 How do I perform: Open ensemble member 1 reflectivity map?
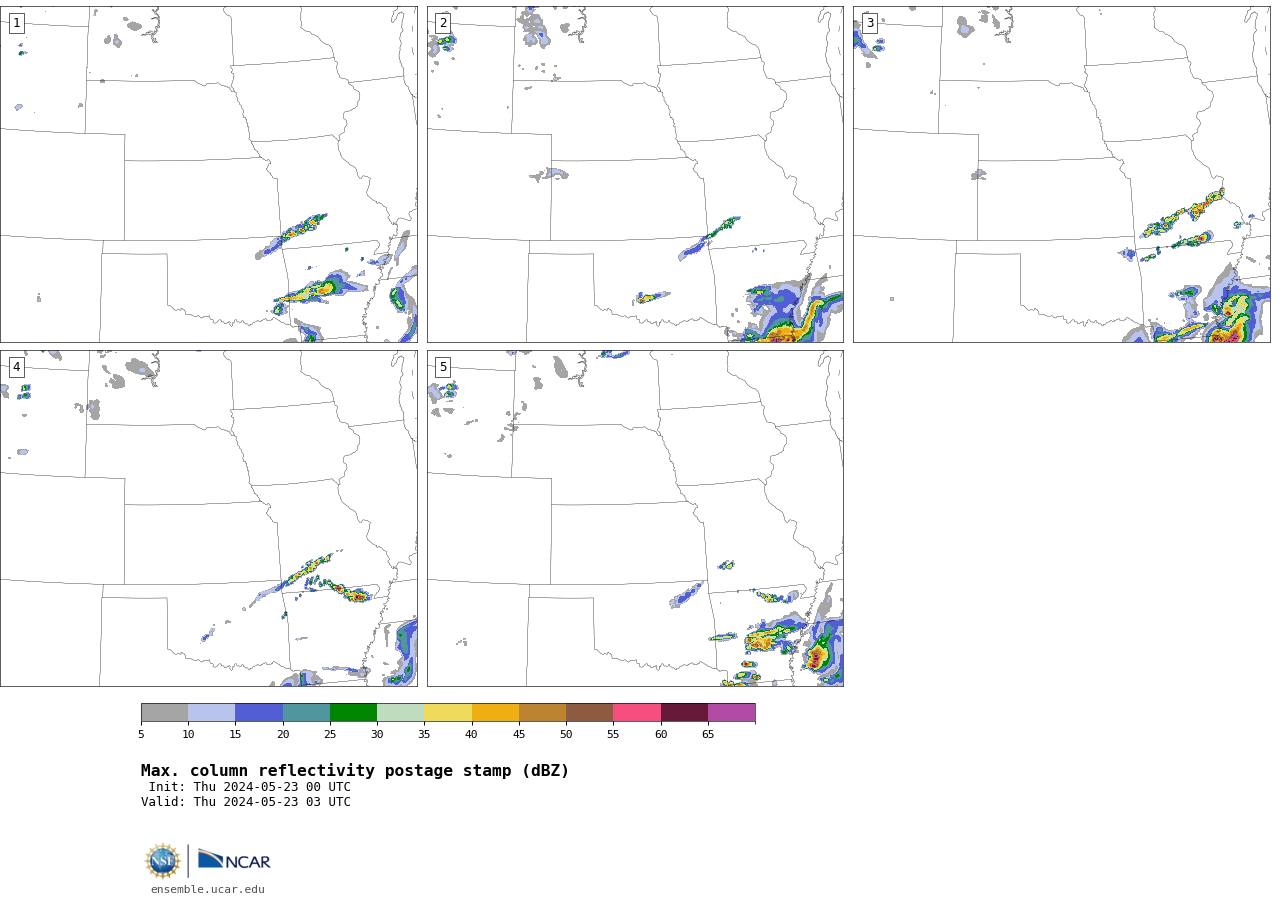tap(209, 175)
